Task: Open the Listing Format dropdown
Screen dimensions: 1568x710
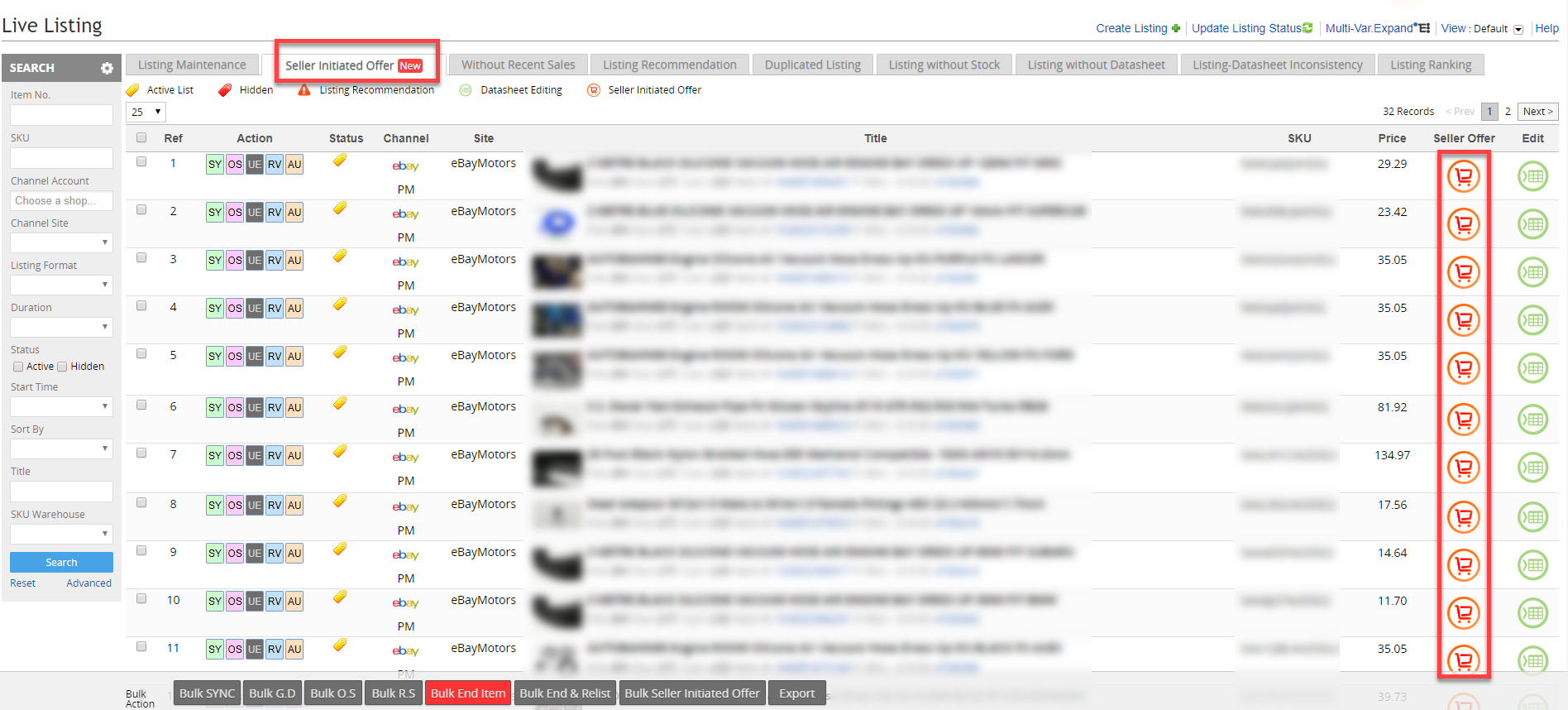Action: pos(61,285)
